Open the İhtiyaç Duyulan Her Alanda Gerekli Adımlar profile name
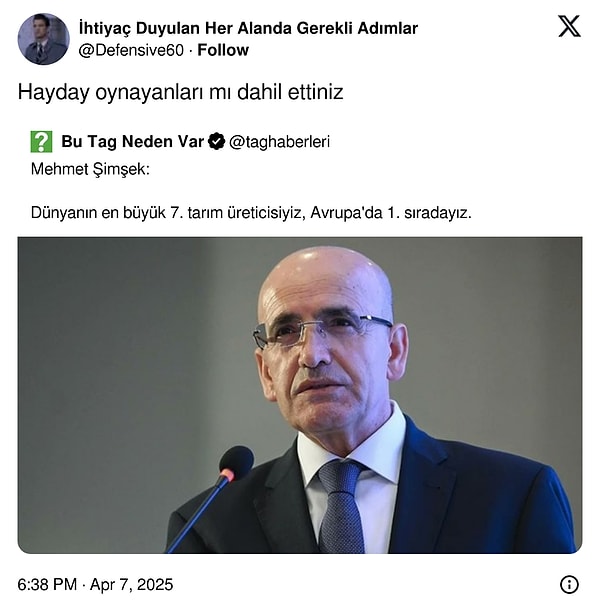 248,28
